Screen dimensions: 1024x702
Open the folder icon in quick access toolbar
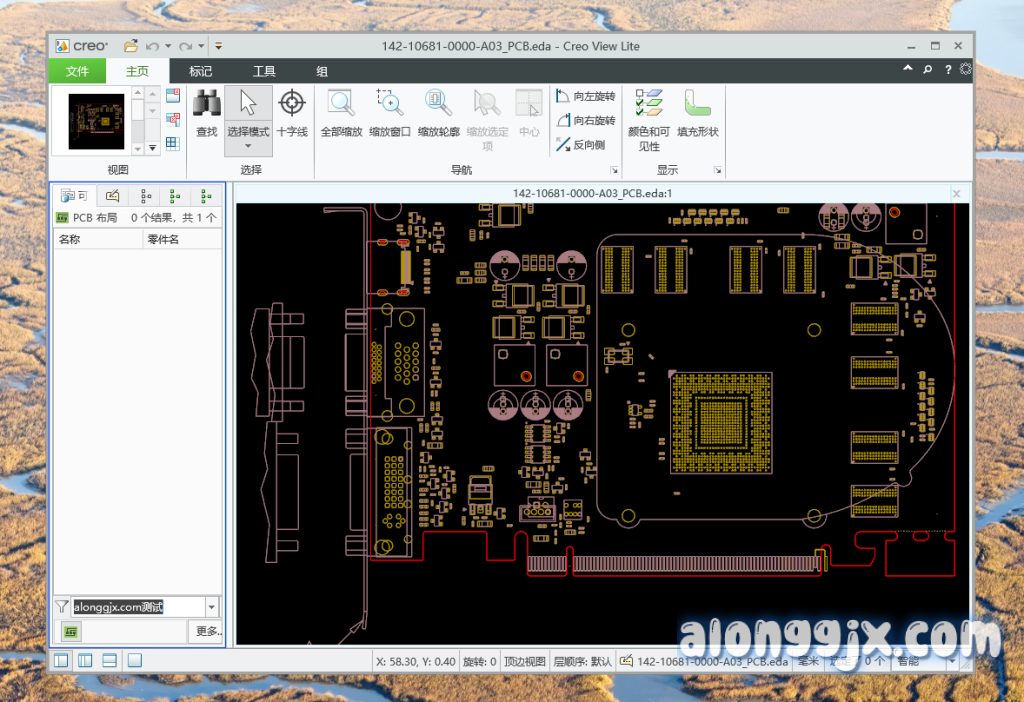(130, 46)
